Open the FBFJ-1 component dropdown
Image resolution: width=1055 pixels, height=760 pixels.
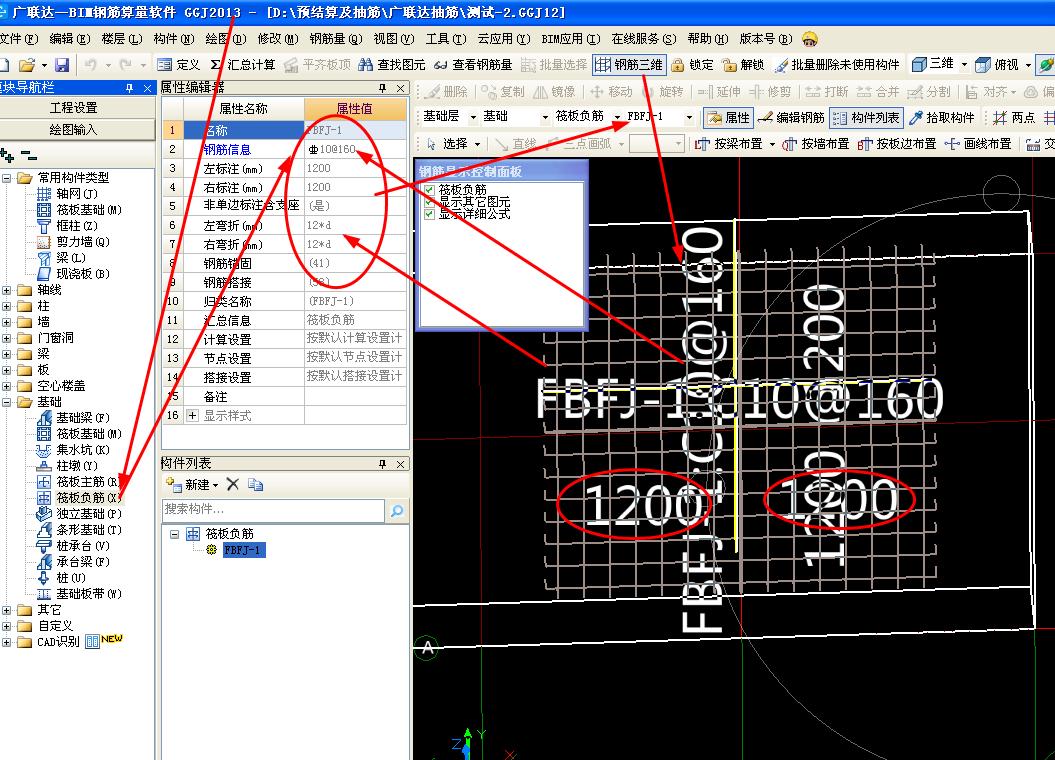689,117
